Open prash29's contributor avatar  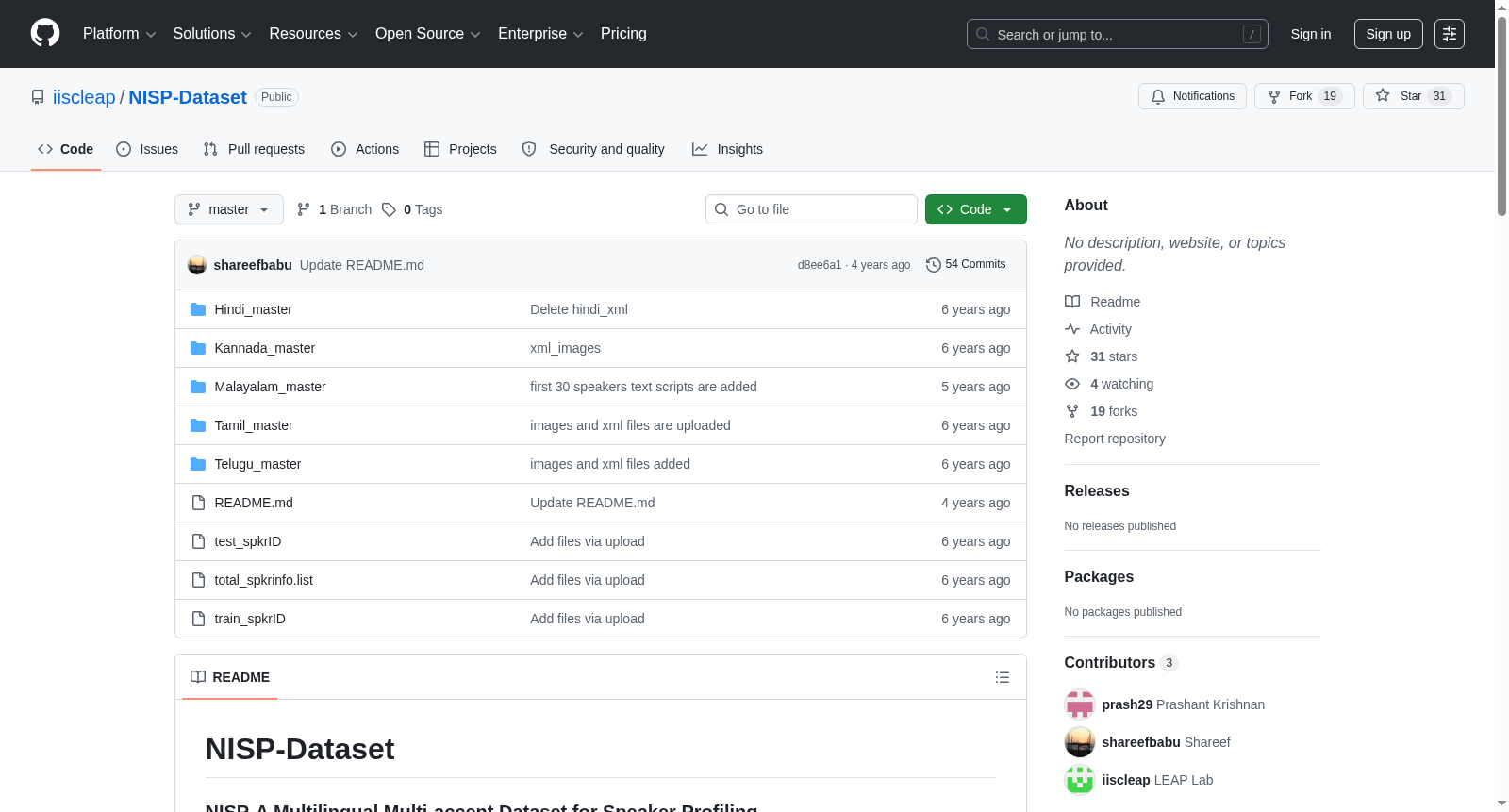(1080, 704)
